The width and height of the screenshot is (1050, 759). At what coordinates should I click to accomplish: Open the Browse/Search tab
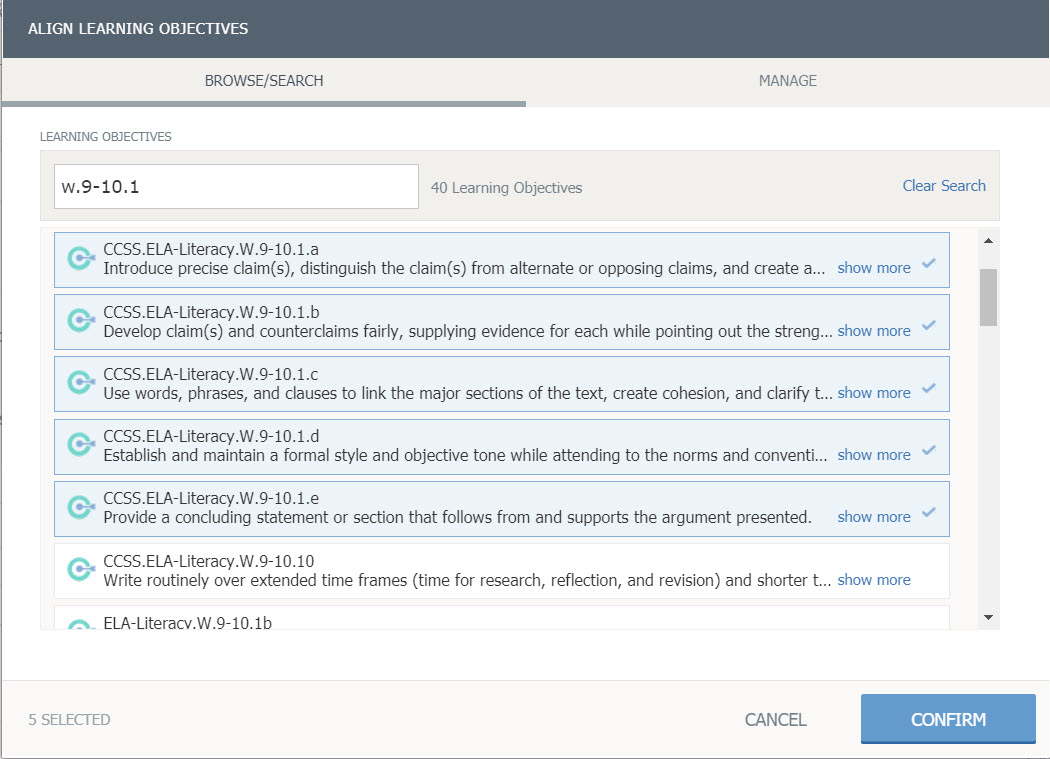264,81
